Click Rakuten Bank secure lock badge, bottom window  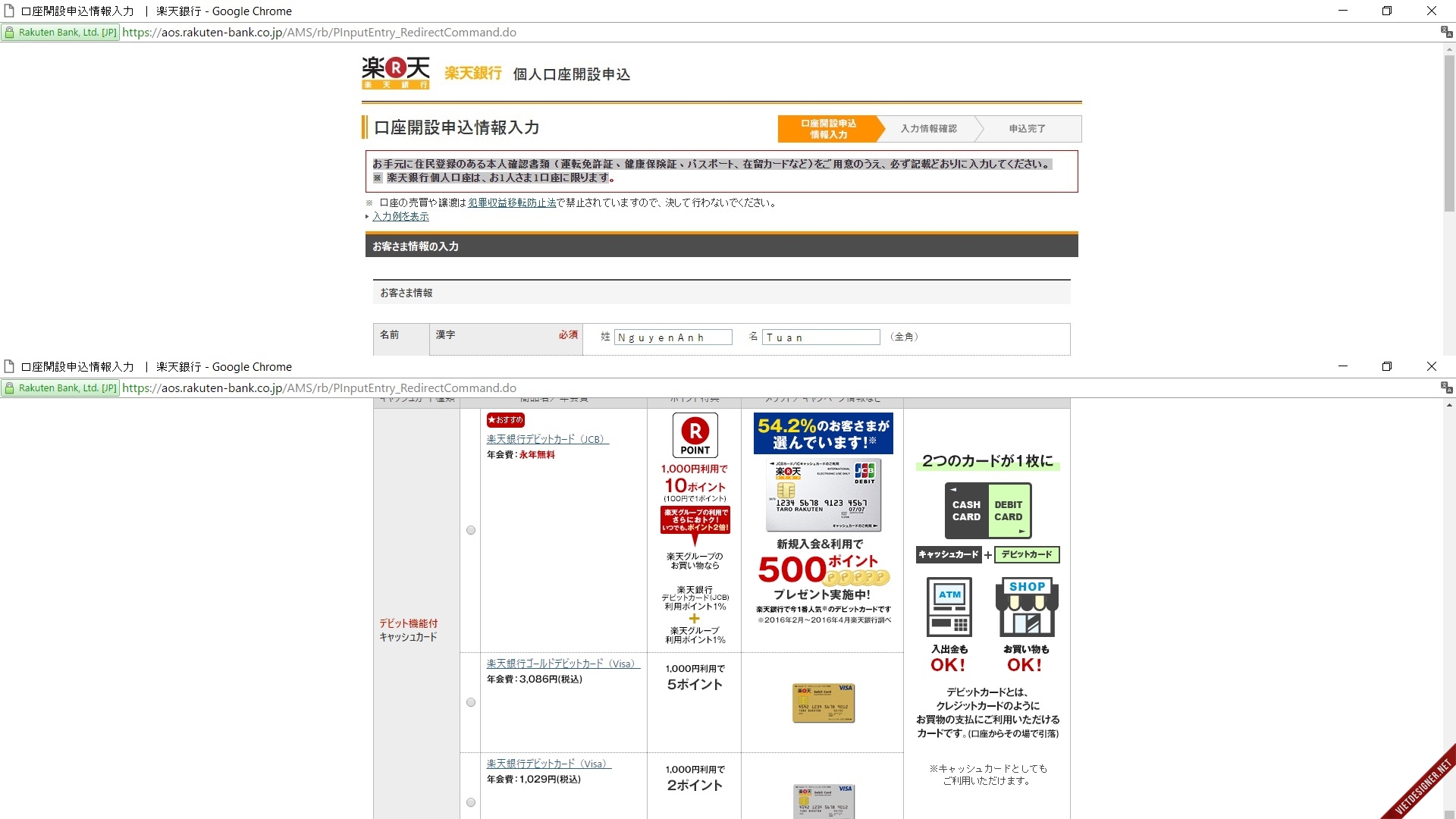pos(61,388)
